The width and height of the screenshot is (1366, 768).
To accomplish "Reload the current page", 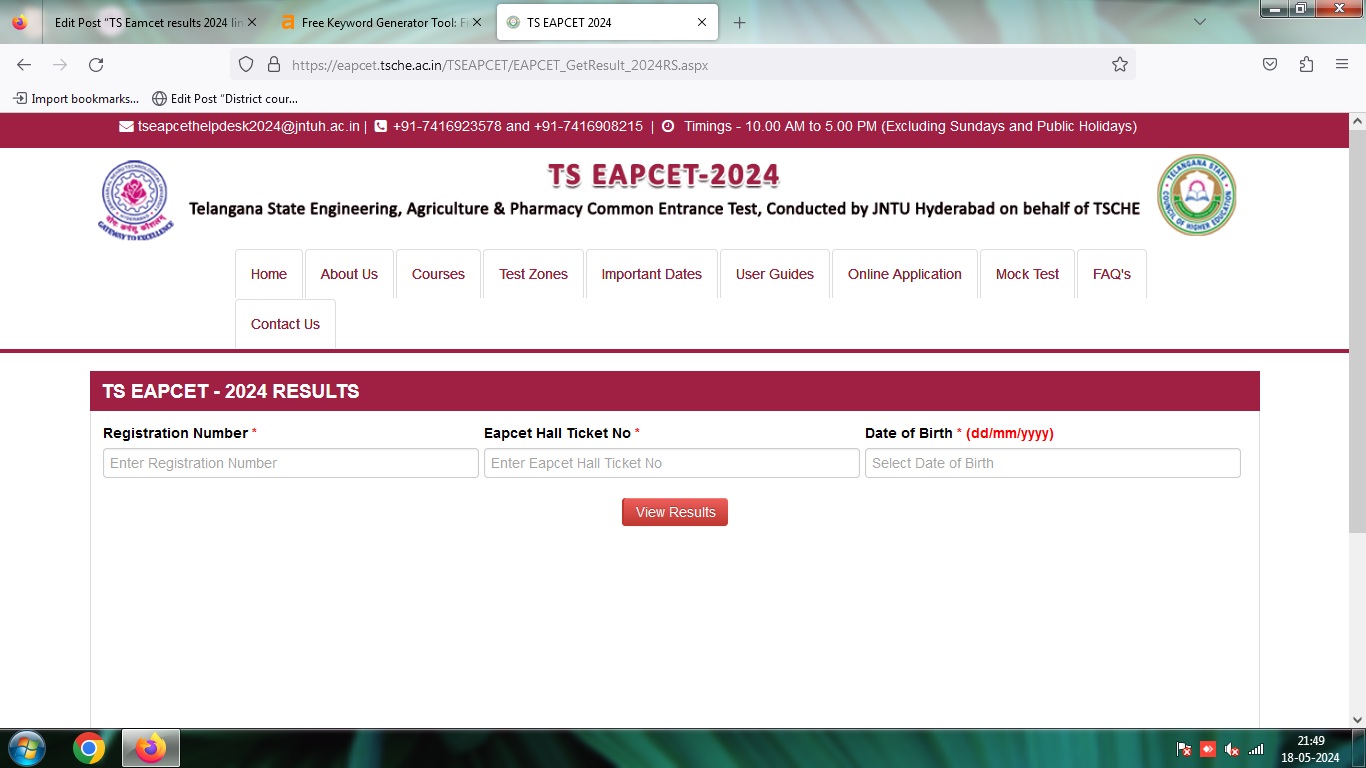I will (96, 64).
